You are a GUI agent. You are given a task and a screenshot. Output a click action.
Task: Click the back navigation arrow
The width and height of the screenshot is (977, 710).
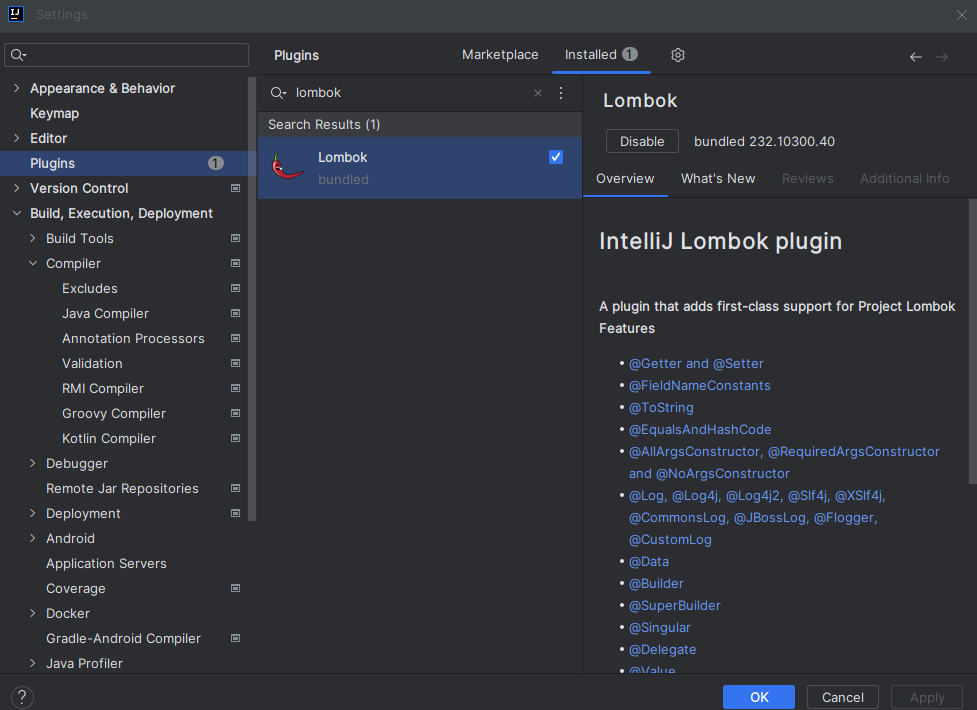click(x=915, y=57)
